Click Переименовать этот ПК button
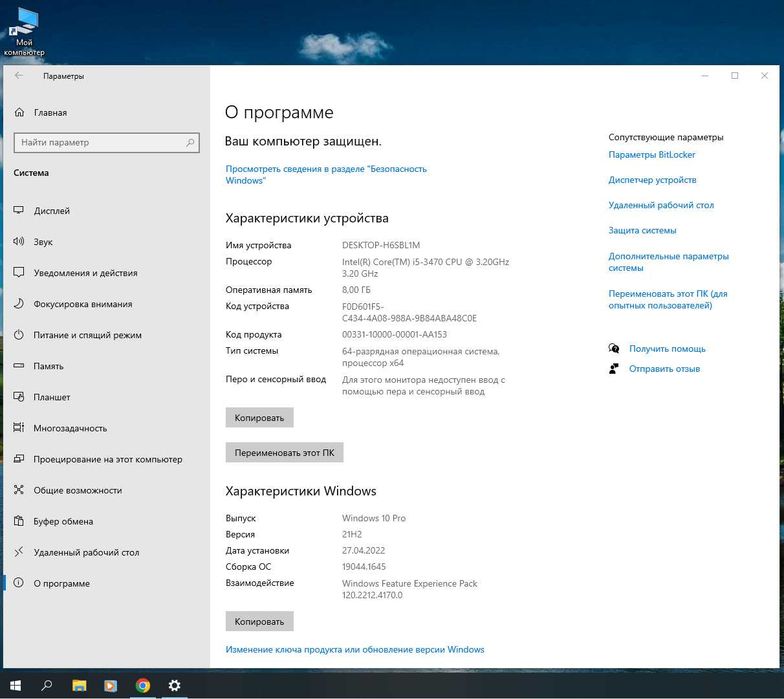 [284, 452]
